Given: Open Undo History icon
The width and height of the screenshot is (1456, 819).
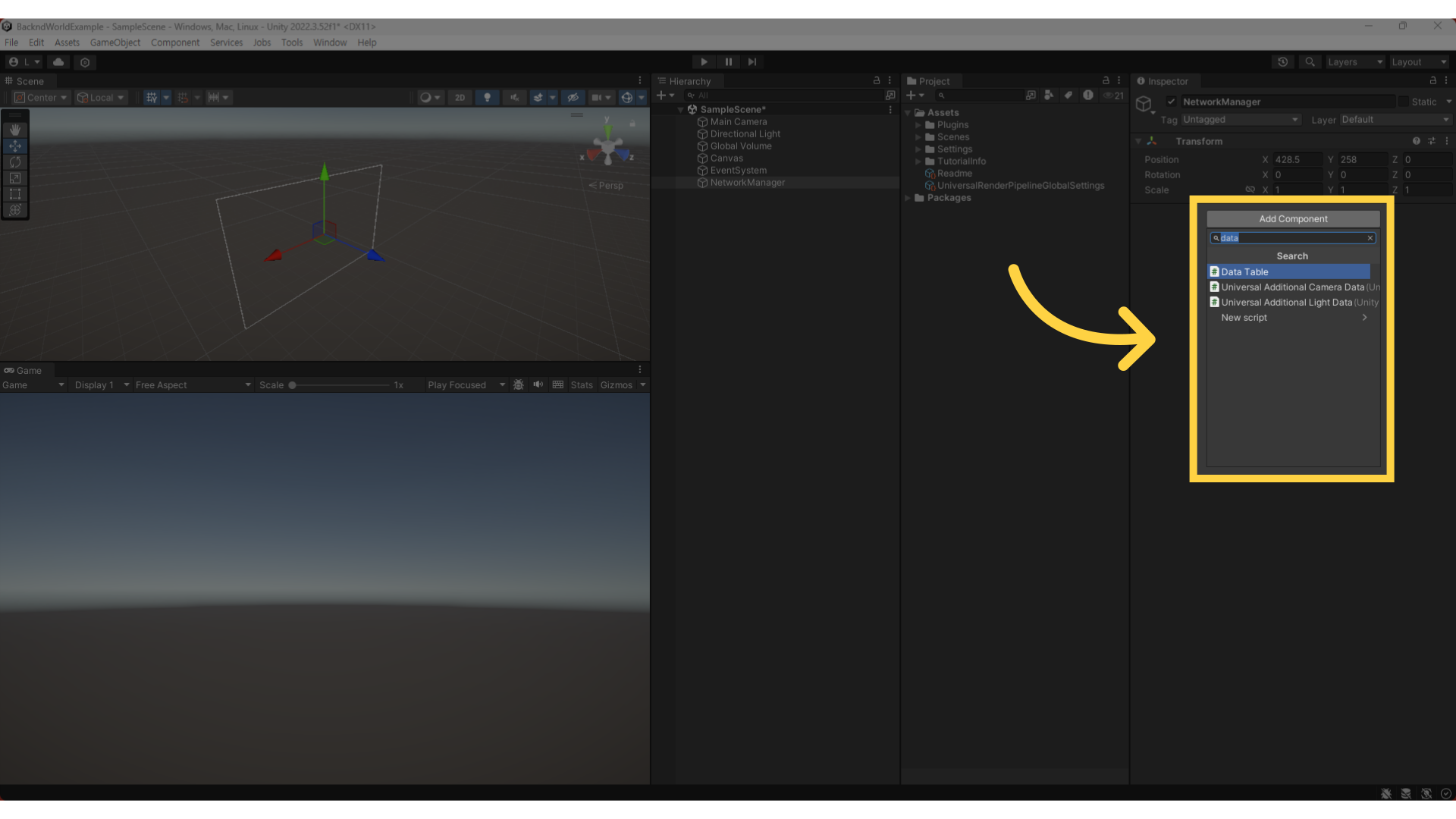Looking at the screenshot, I should (1283, 62).
